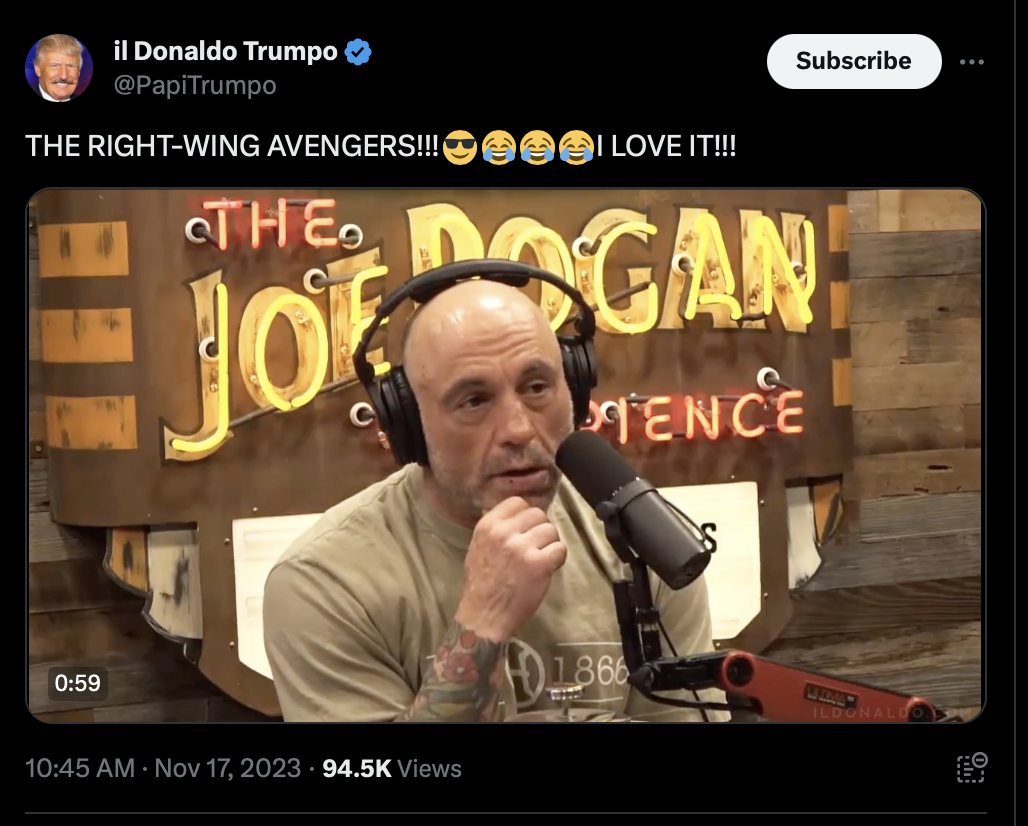The width and height of the screenshot is (1028, 826).
Task: Open the profile avatar picture
Action: (58, 68)
